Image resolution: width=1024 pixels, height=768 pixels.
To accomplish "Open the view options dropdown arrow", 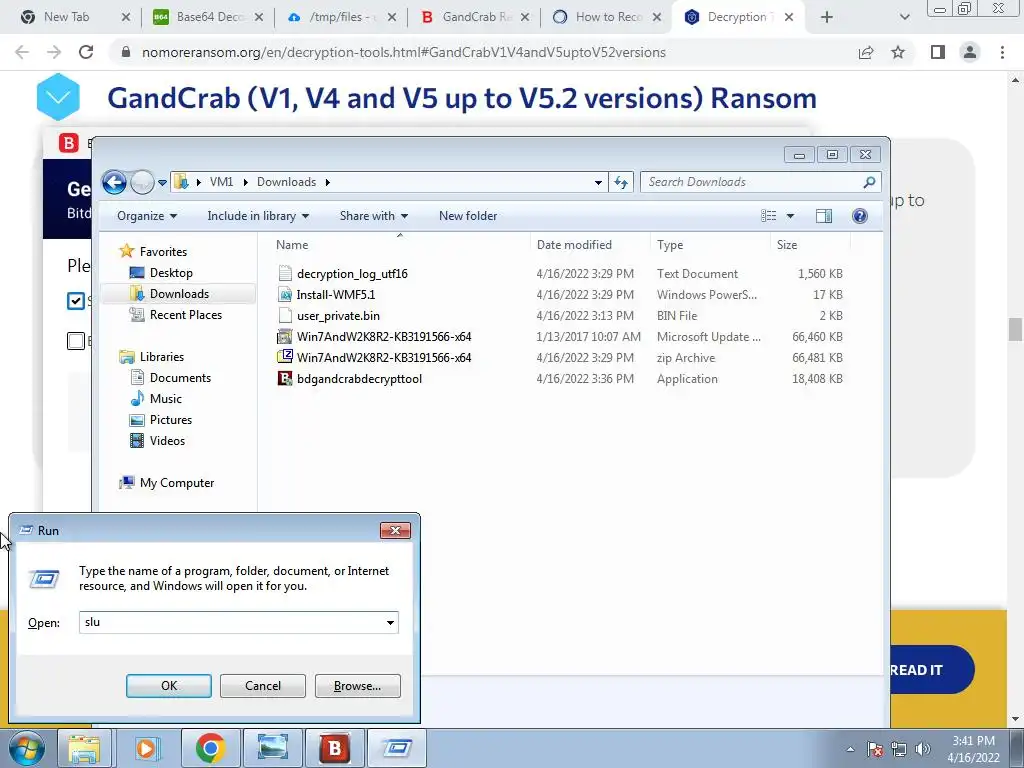I will (x=790, y=216).
